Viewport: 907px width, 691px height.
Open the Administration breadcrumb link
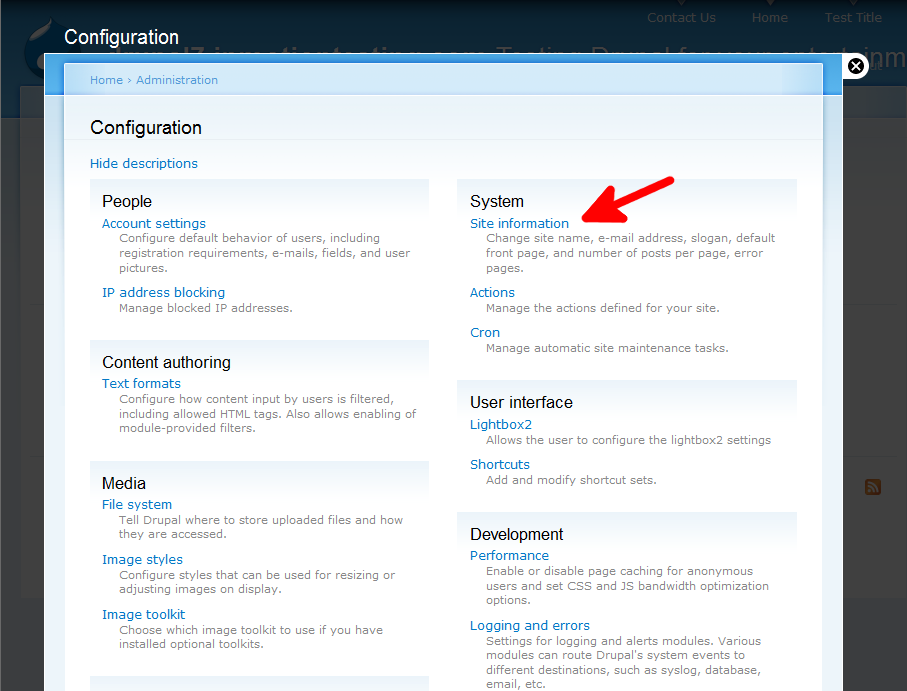177,80
